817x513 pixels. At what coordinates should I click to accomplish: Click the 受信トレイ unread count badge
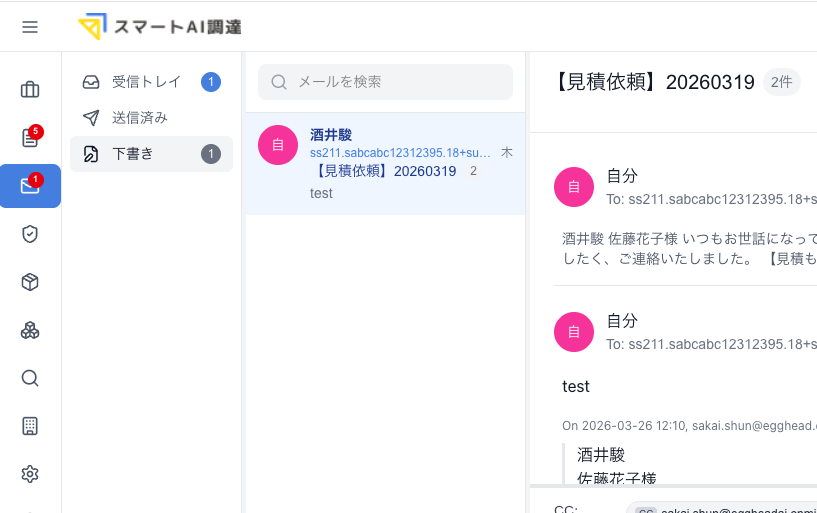coord(211,82)
